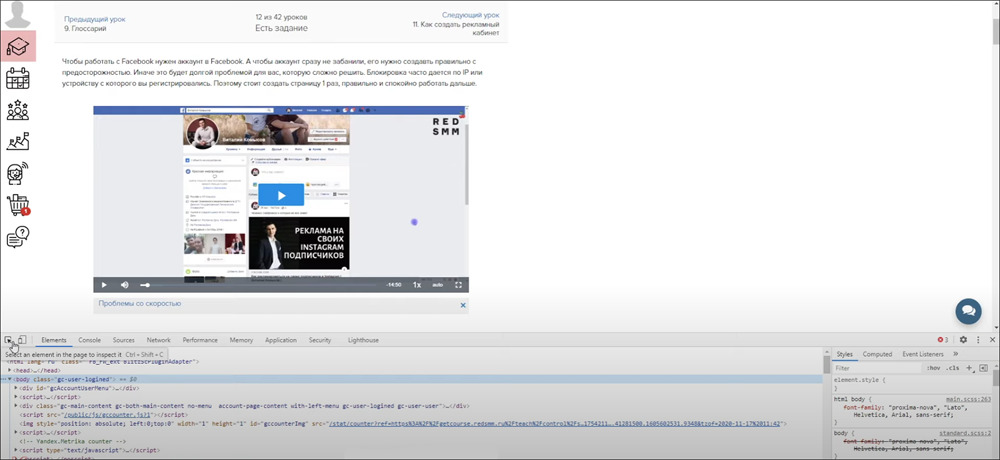The image size is (1000, 460).
Task: Toggle the computed styles sidebar pane icon
Action: [983, 367]
